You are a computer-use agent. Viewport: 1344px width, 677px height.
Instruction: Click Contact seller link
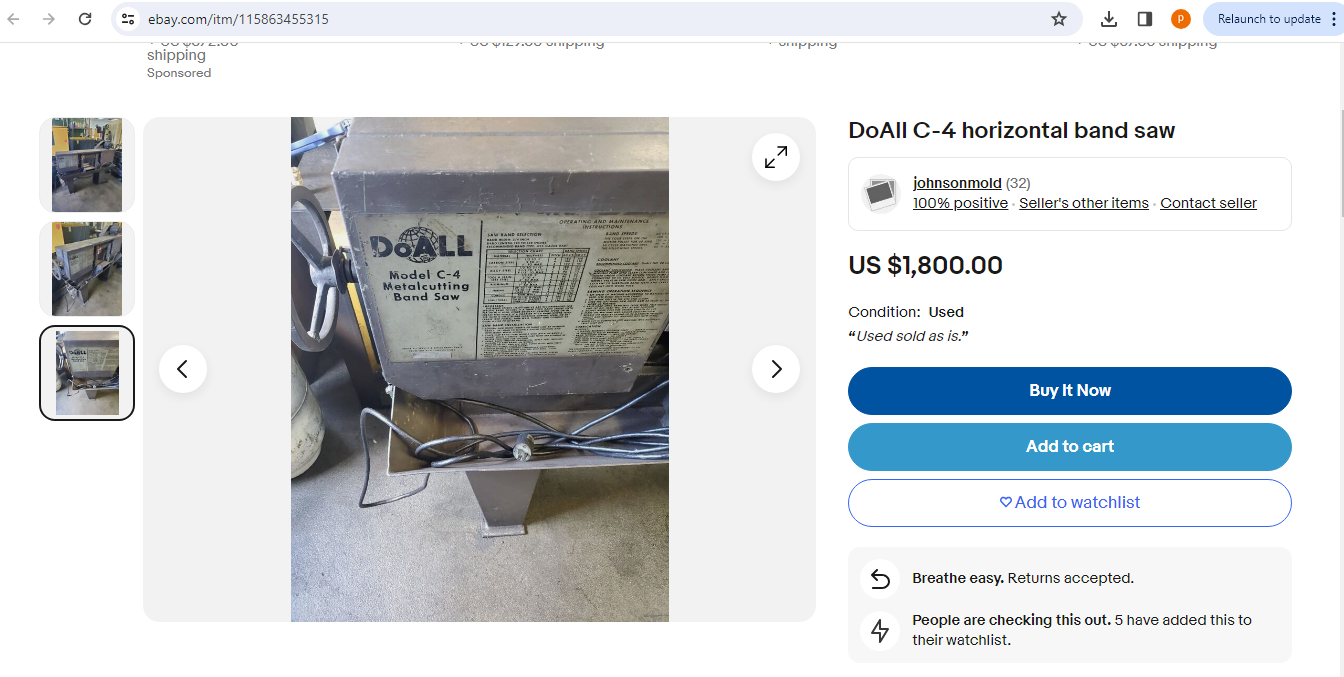tap(1208, 203)
